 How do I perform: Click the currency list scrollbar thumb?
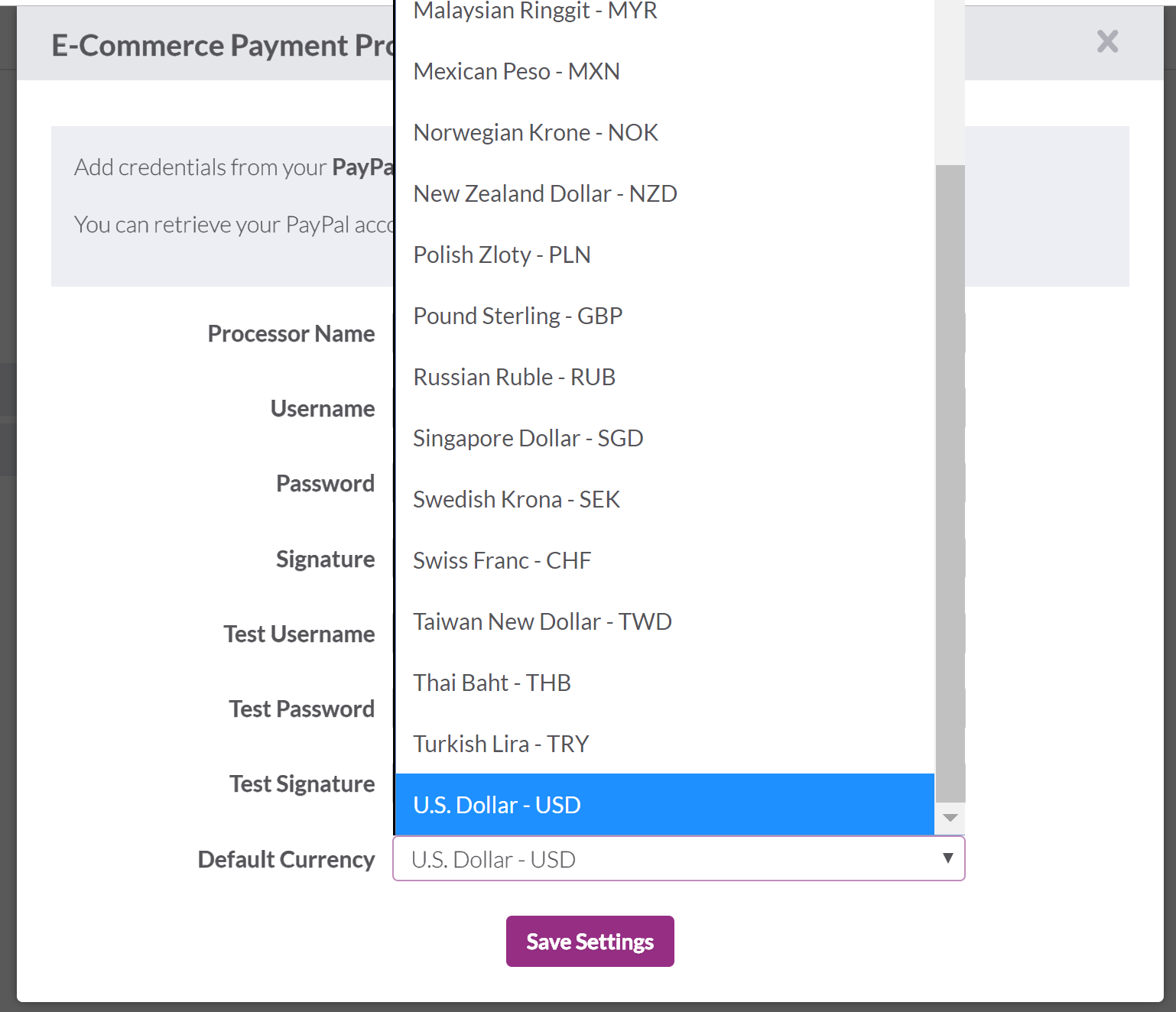(x=950, y=484)
